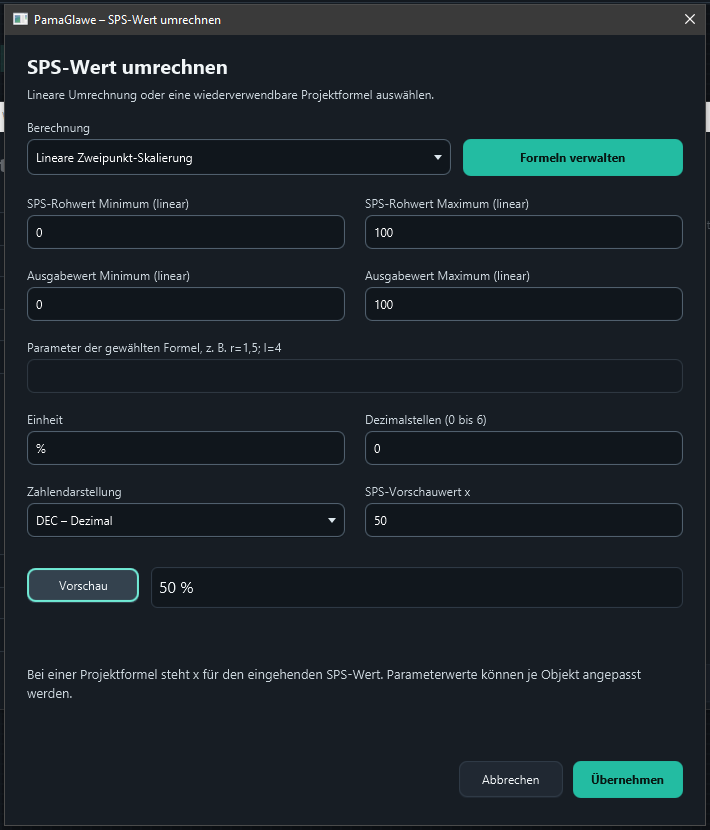Click the Ausgabewert Maximum input
This screenshot has height=830, width=710.
pyautogui.click(x=524, y=304)
